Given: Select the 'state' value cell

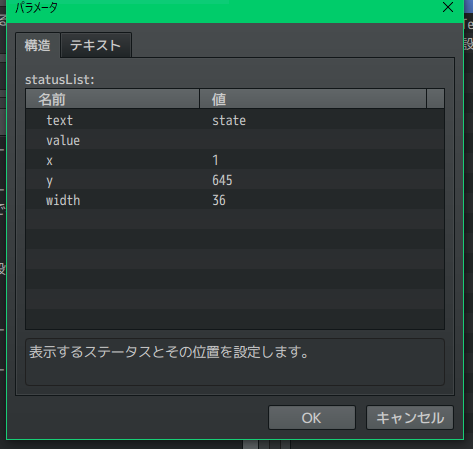Looking at the screenshot, I should tap(229, 120).
